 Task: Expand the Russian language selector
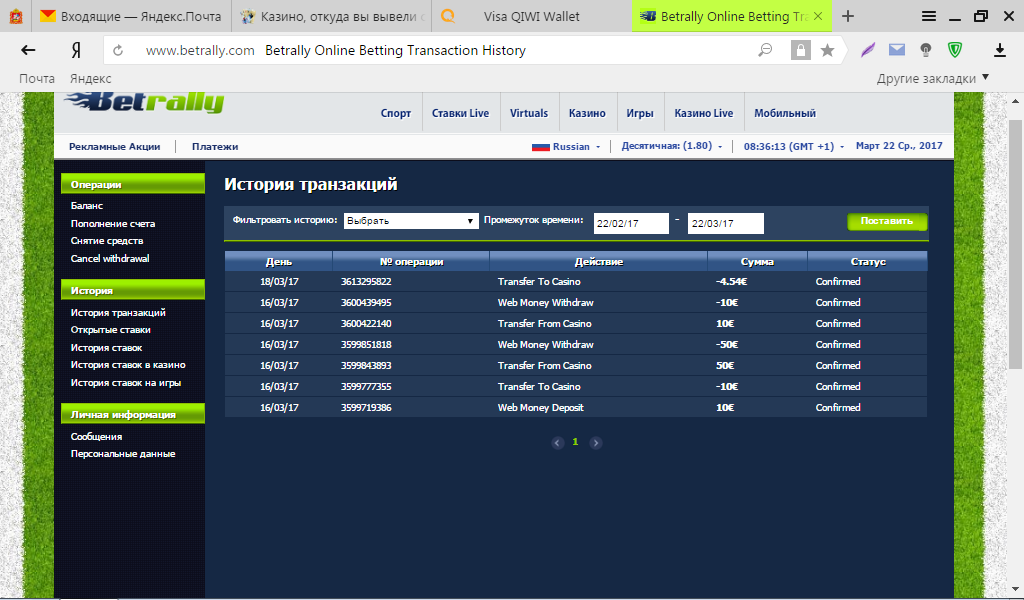566,146
